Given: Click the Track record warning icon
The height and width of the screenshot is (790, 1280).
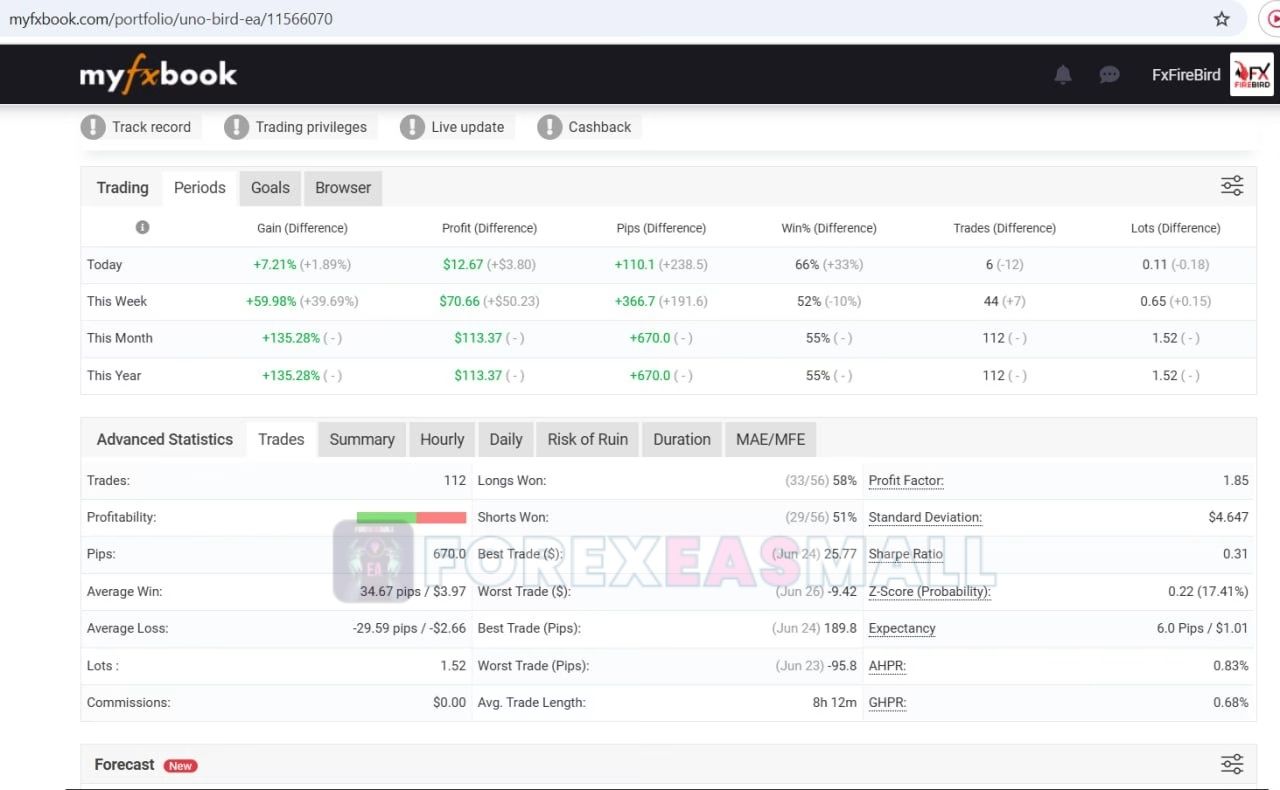Looking at the screenshot, I should coord(93,127).
